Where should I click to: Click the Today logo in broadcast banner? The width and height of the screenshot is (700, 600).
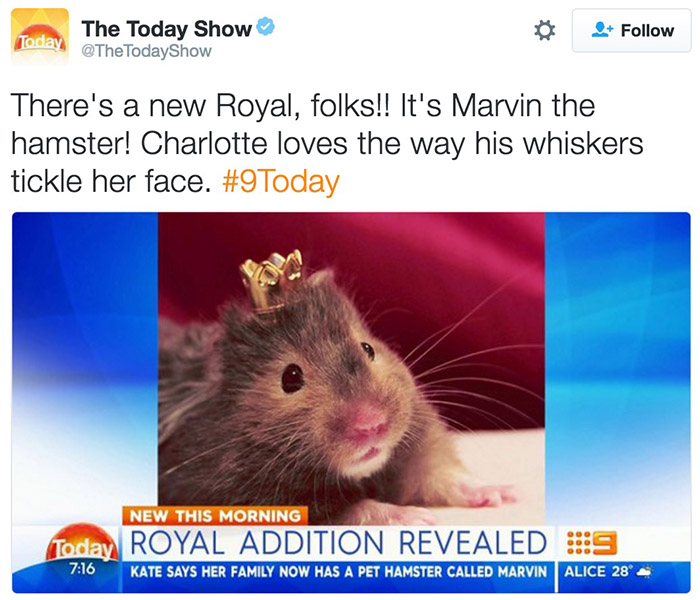[82, 543]
